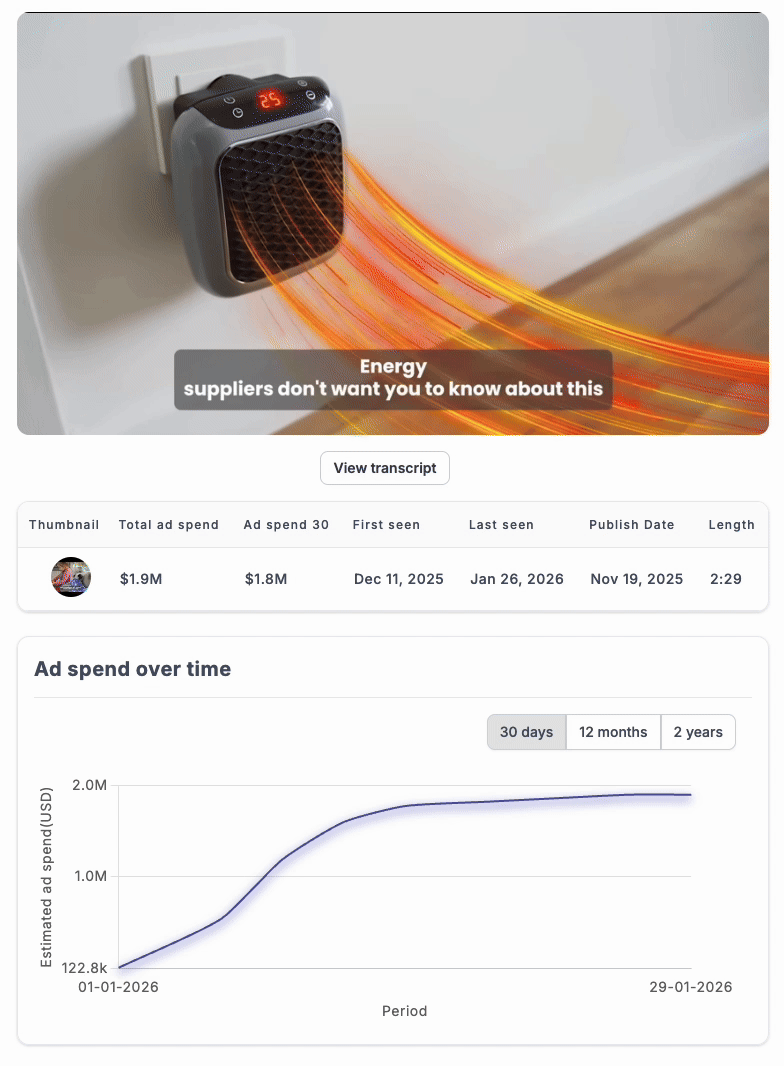Viewport: 784px width, 1066px height.
Task: Click the Total ad spend column header
Action: (169, 525)
